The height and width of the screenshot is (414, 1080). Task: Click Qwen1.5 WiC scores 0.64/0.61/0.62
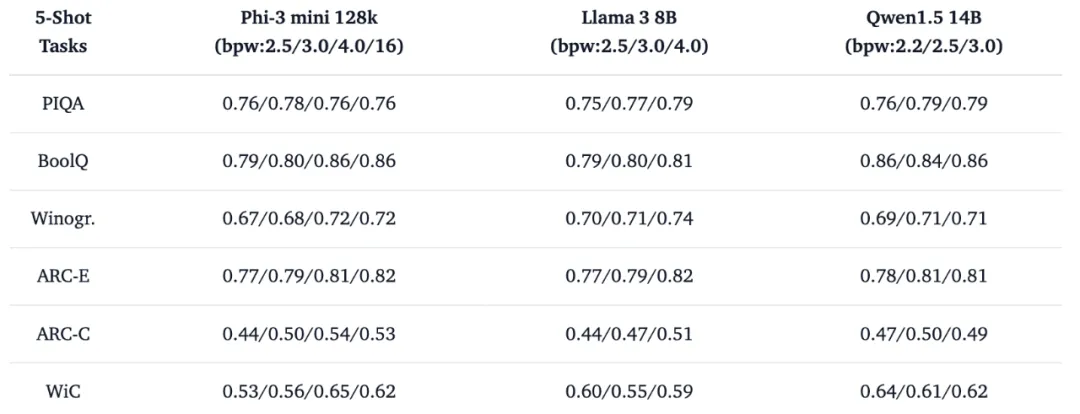point(924,390)
